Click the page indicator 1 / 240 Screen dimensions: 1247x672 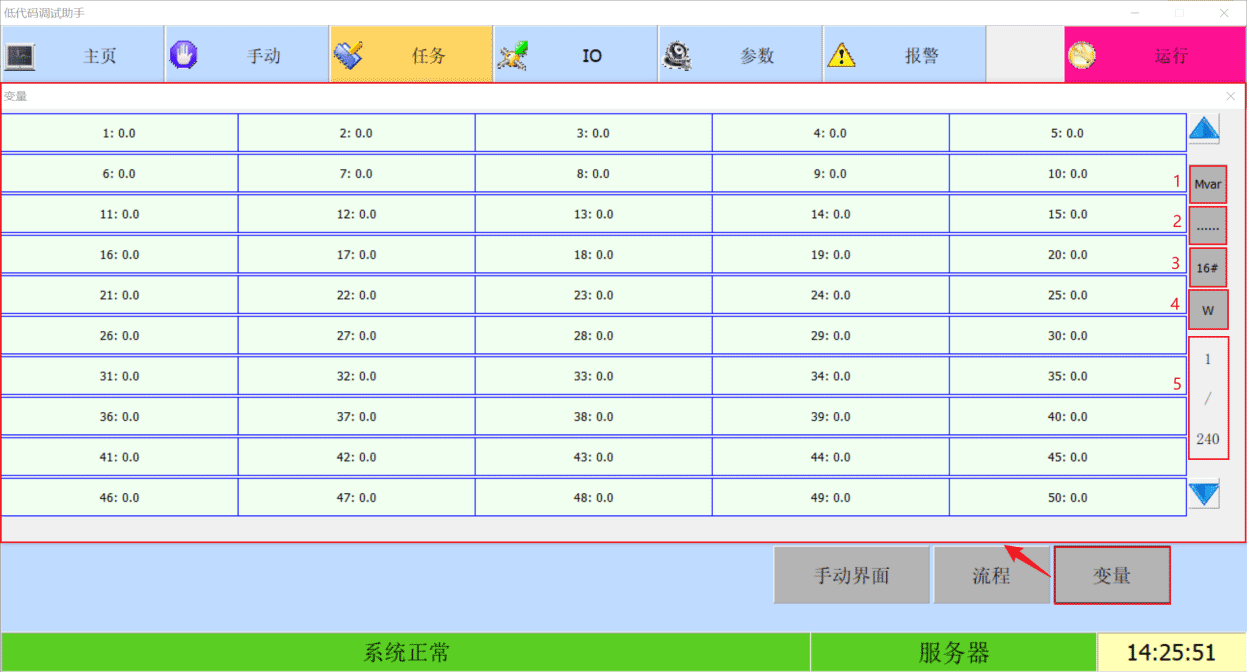pyautogui.click(x=1208, y=398)
